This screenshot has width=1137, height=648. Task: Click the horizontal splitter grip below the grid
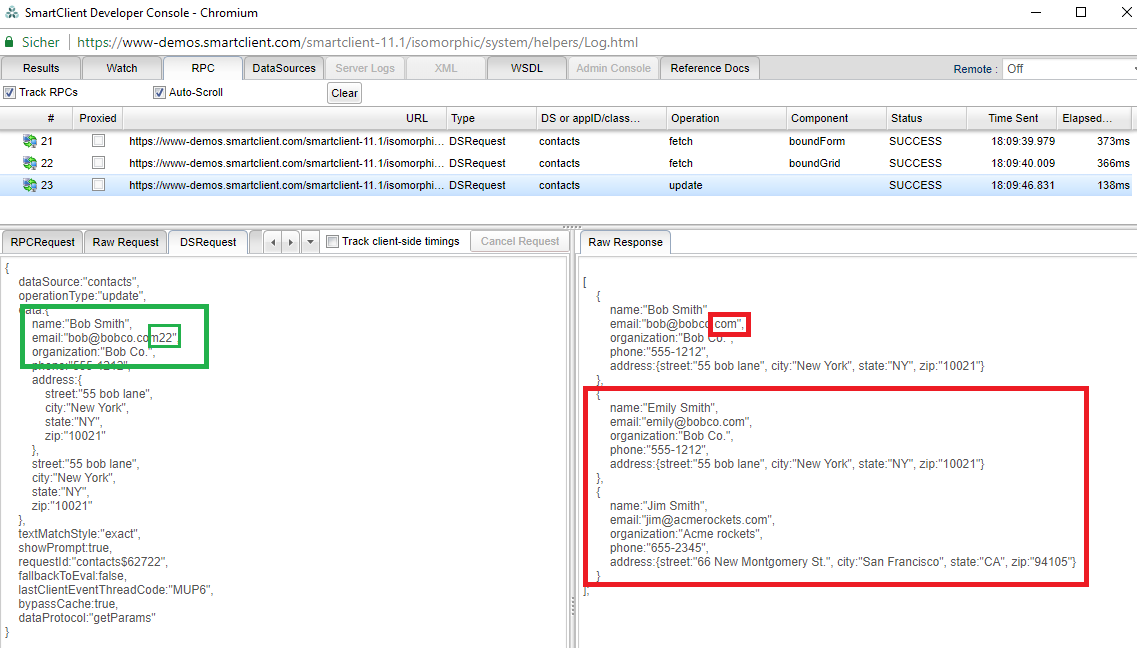pyautogui.click(x=571, y=227)
